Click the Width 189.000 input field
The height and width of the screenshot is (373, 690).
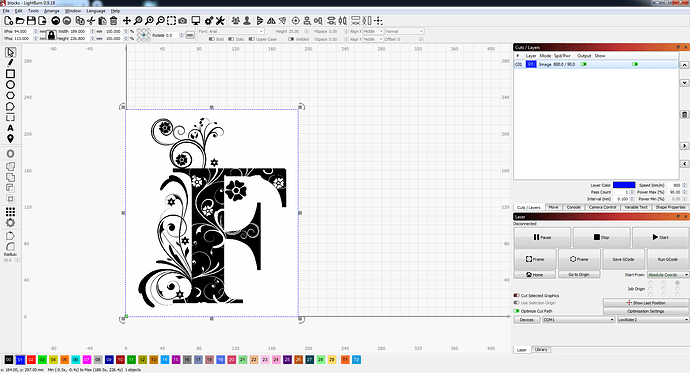click(80, 31)
